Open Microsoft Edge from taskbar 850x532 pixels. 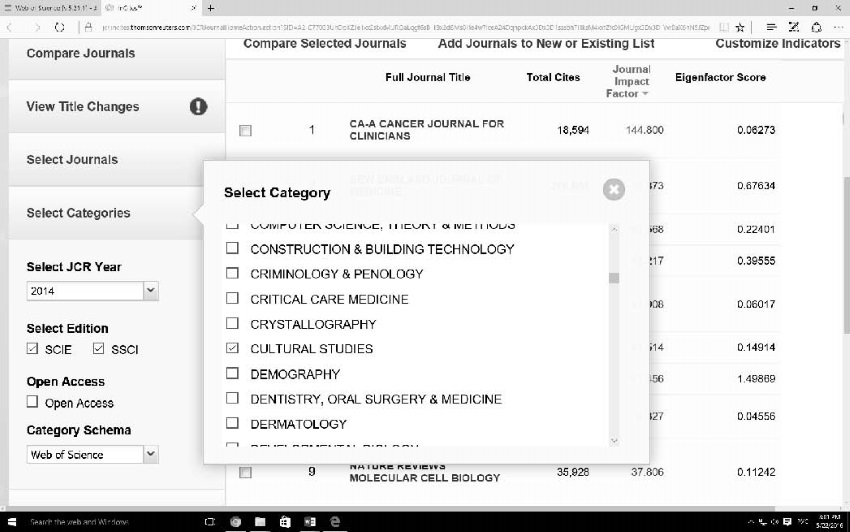335,522
